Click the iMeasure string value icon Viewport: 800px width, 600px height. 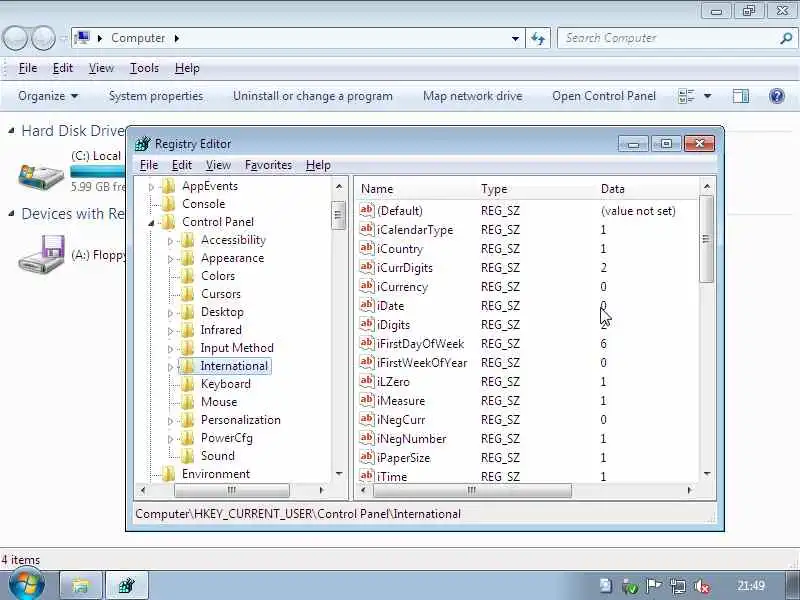tap(366, 400)
